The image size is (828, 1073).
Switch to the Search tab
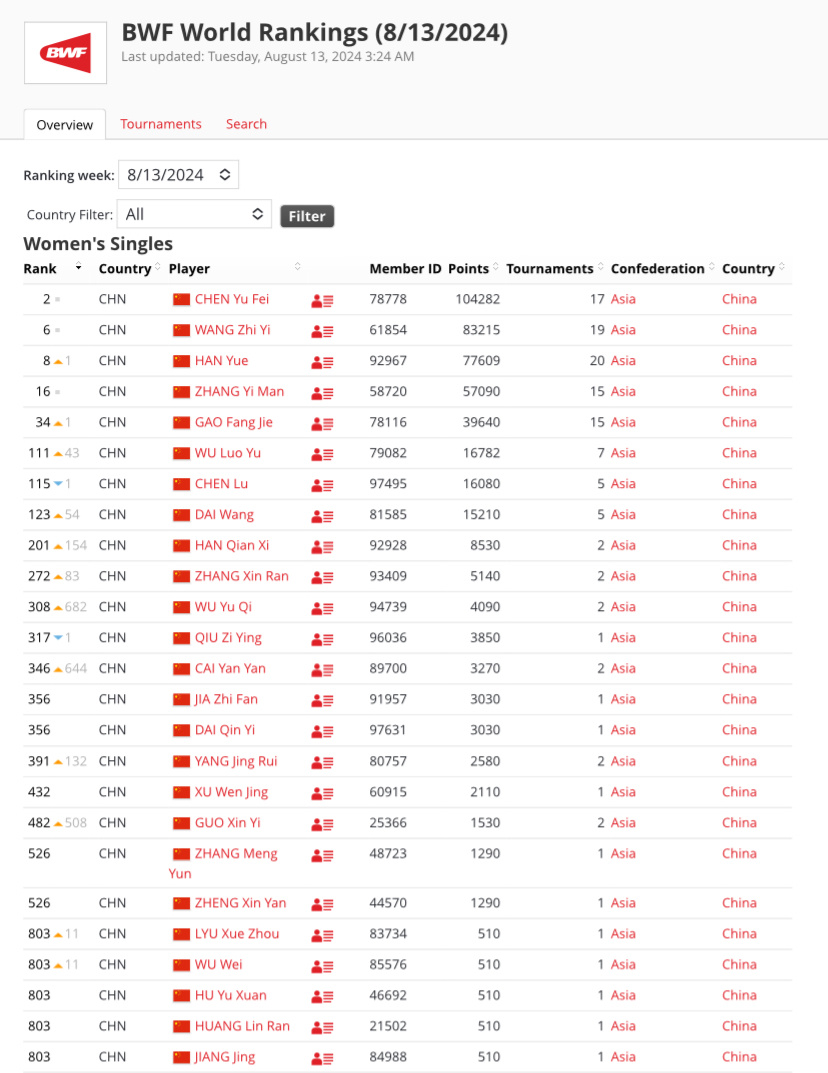246,124
